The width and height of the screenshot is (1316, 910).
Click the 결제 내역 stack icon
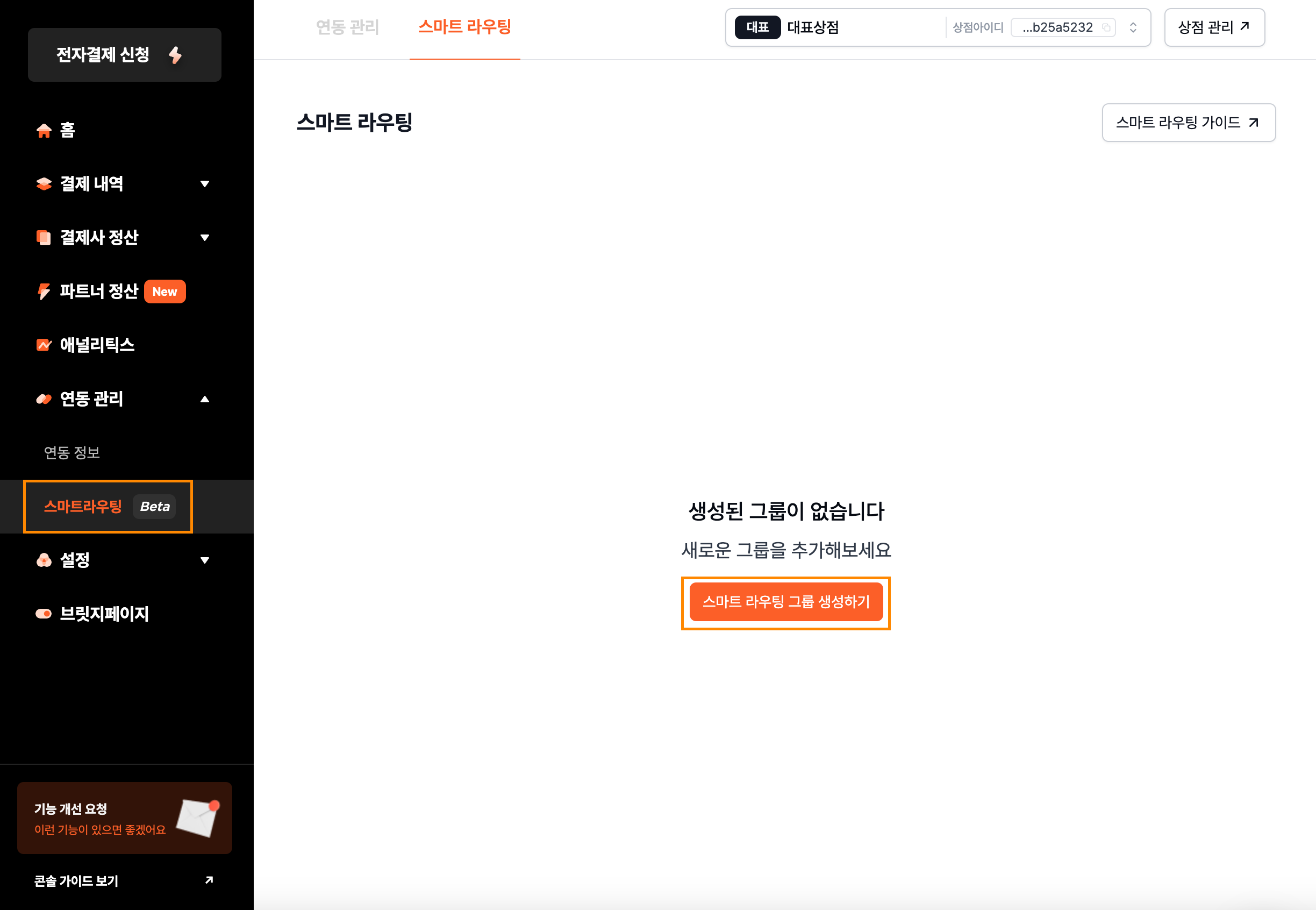[x=44, y=183]
